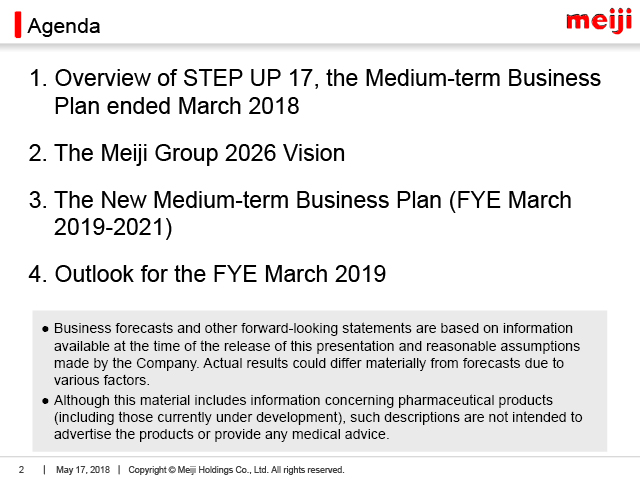Click the red meiji logo

click(x=600, y=21)
